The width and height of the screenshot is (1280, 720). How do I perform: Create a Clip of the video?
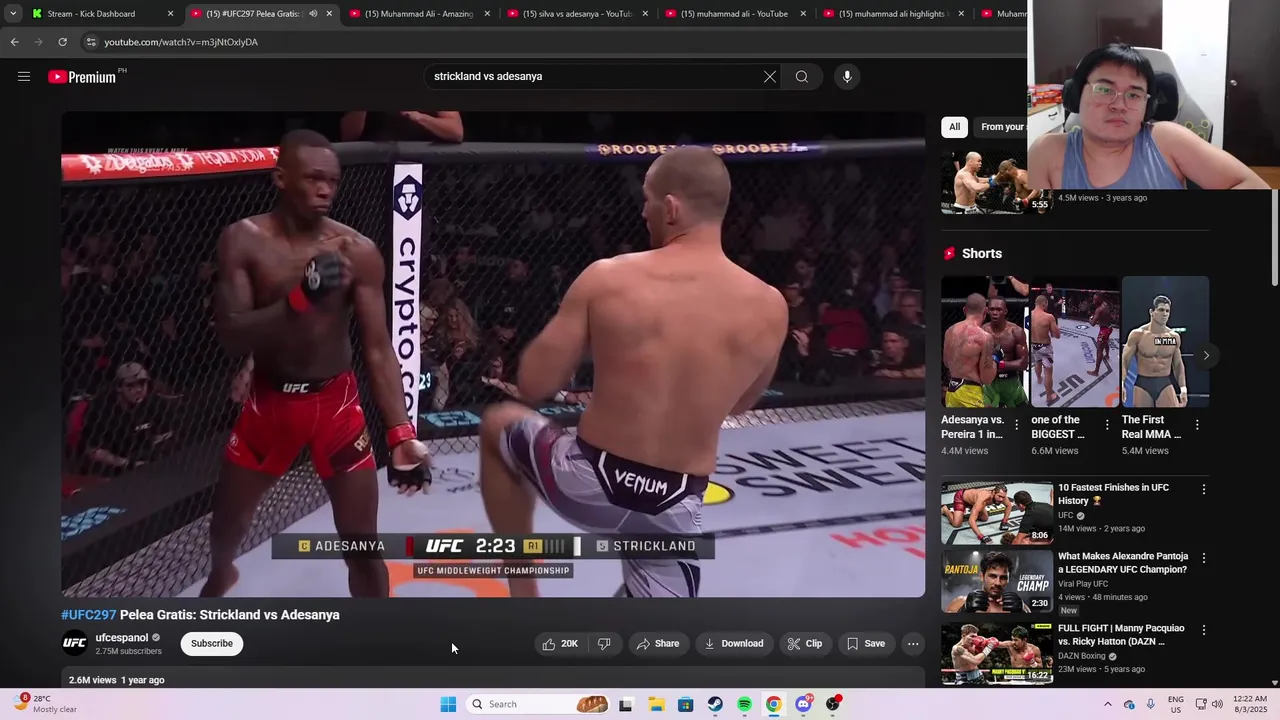pos(805,644)
